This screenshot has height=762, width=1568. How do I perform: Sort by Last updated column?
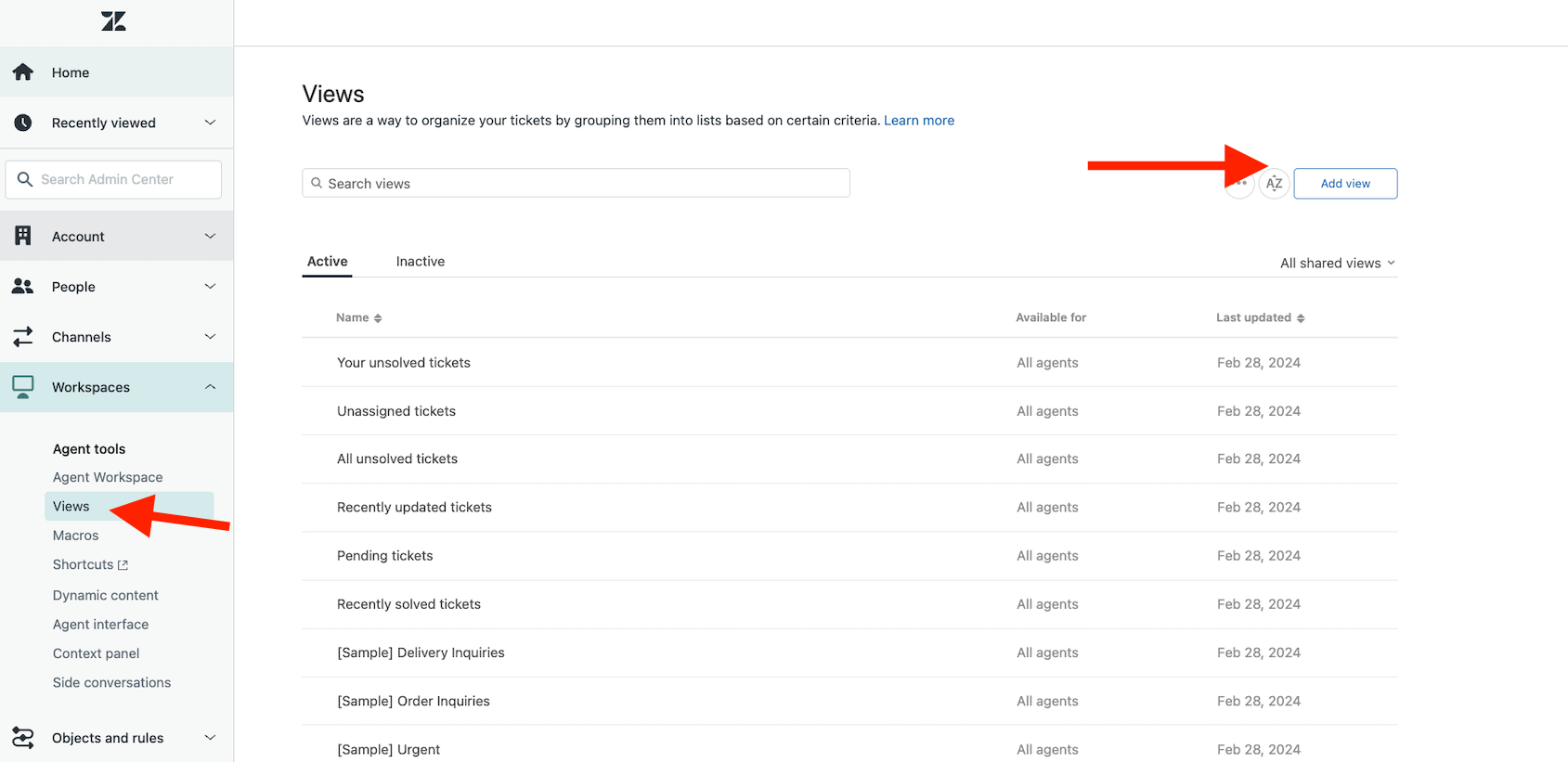[x=1260, y=317]
